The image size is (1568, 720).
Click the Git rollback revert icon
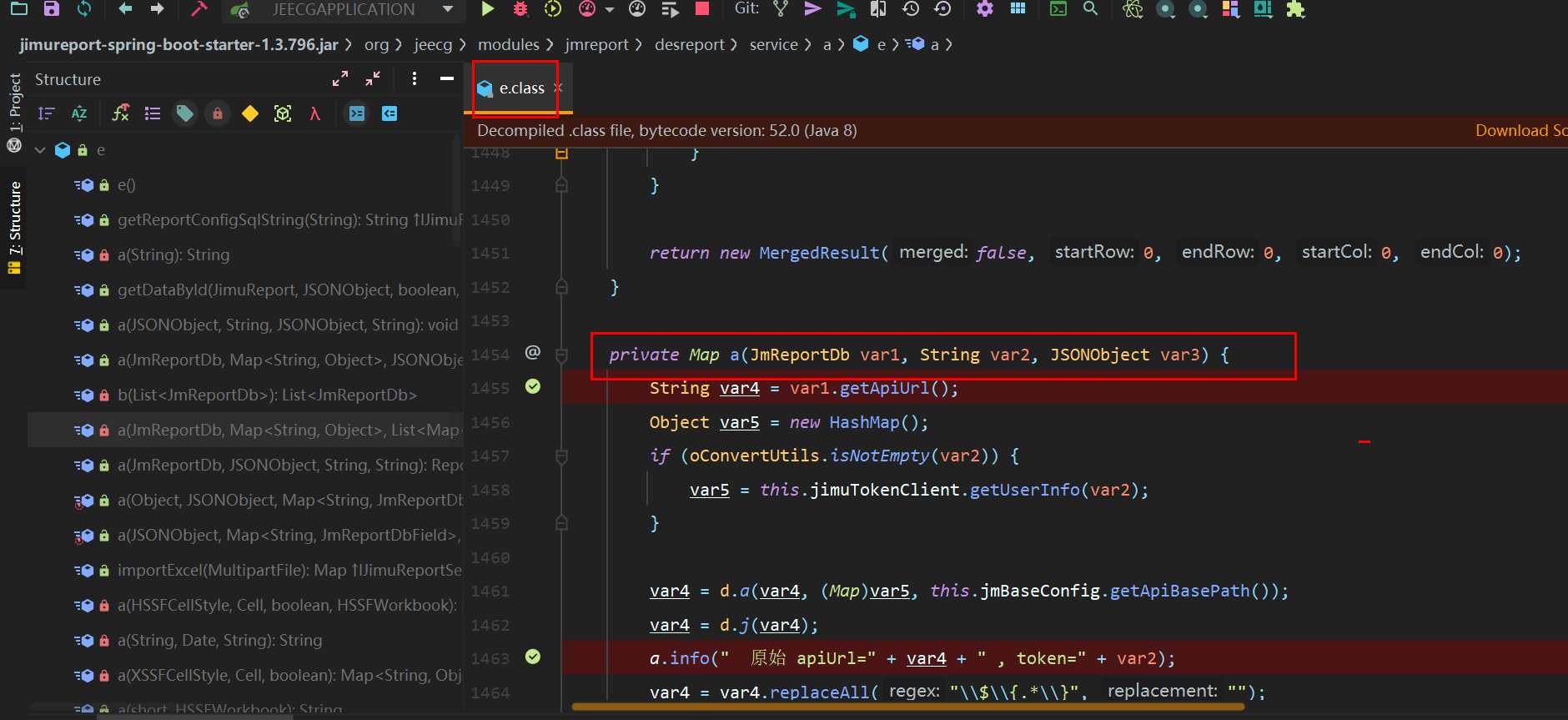pos(942,9)
